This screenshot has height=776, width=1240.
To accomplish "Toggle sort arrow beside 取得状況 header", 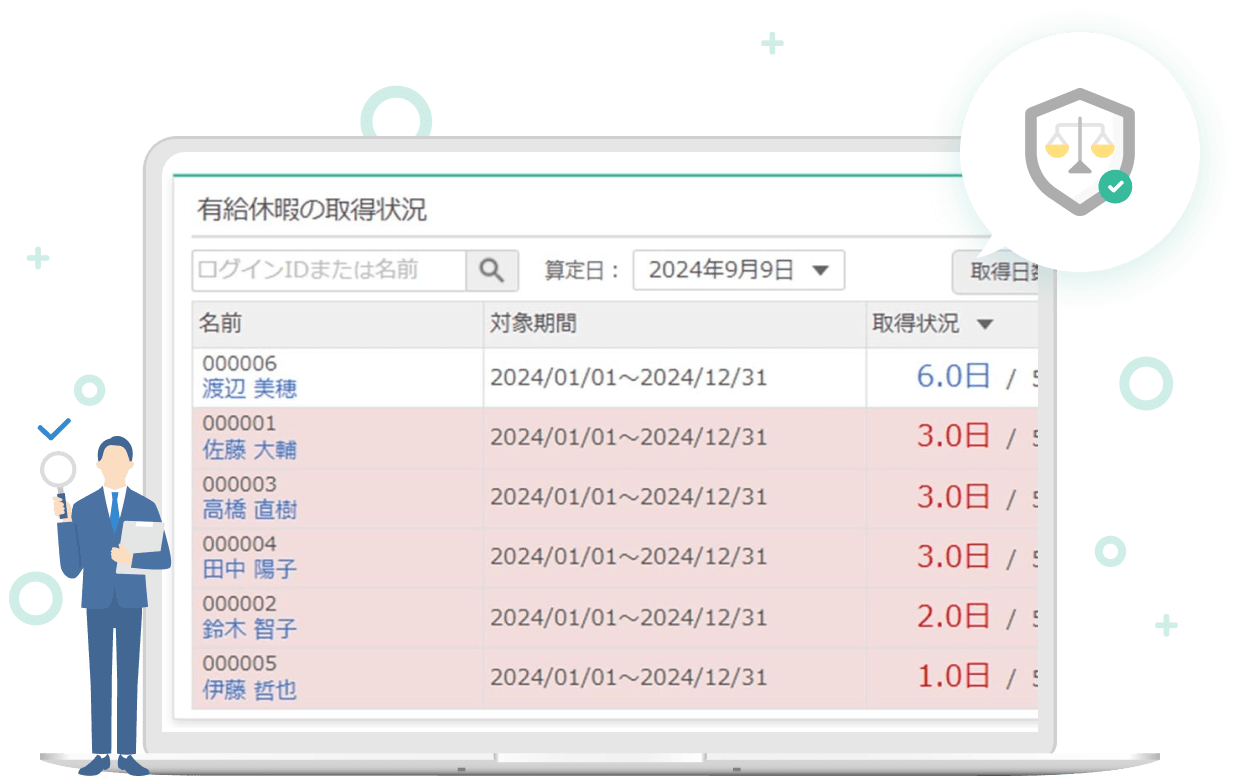I will (984, 324).
